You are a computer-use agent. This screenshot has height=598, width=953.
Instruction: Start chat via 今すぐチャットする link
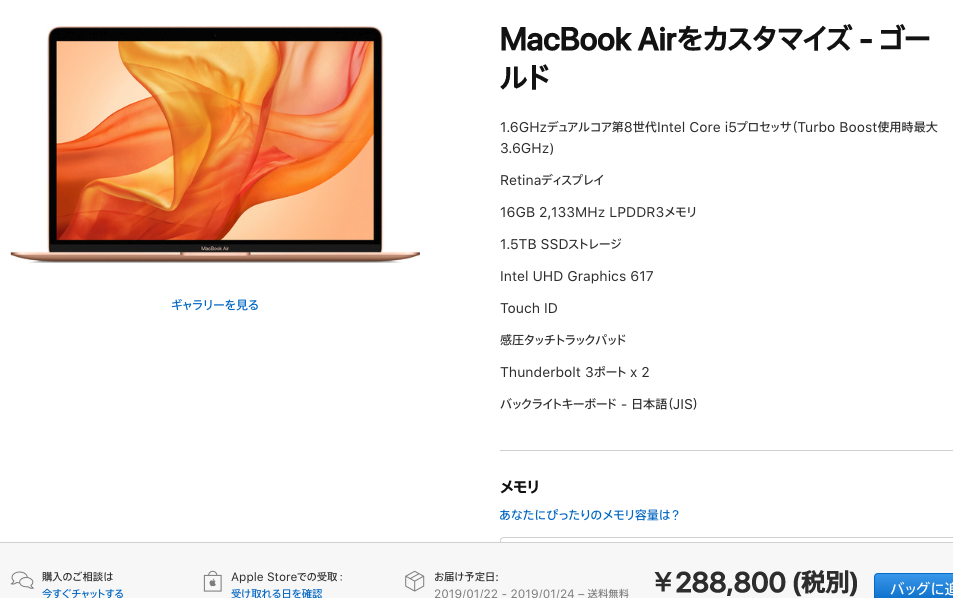click(x=83, y=593)
